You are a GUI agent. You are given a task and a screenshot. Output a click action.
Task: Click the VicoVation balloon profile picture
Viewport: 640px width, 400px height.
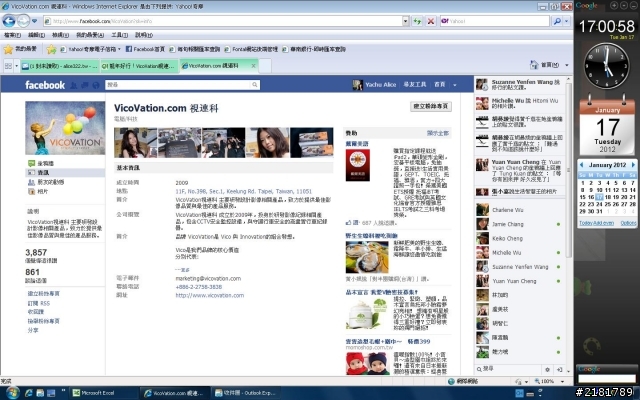pyautogui.click(x=65, y=128)
